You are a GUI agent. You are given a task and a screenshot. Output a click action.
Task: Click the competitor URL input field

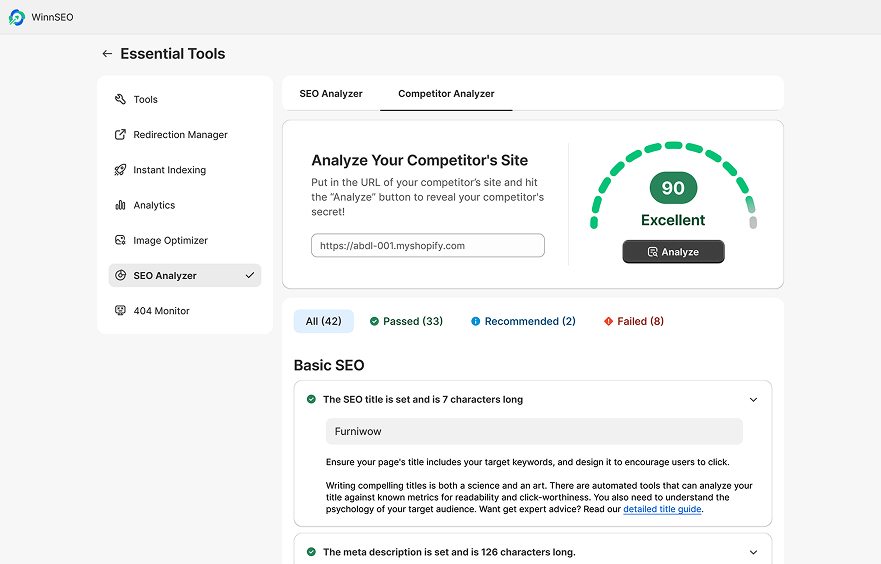[428, 245]
